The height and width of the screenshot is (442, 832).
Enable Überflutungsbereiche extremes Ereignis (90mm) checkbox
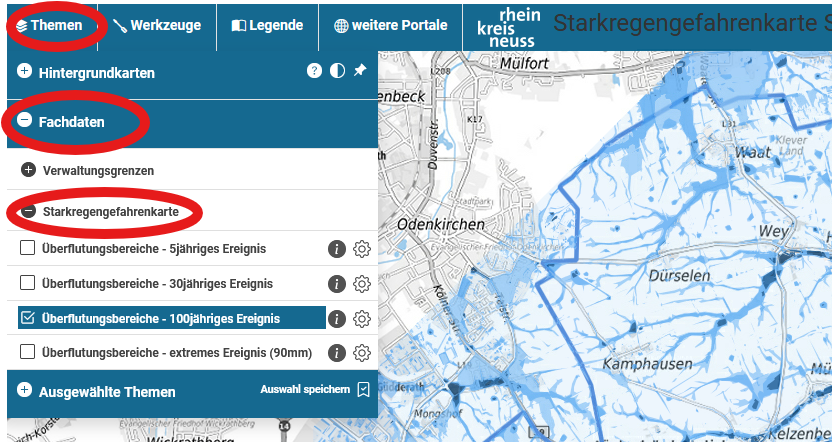(x=28, y=352)
